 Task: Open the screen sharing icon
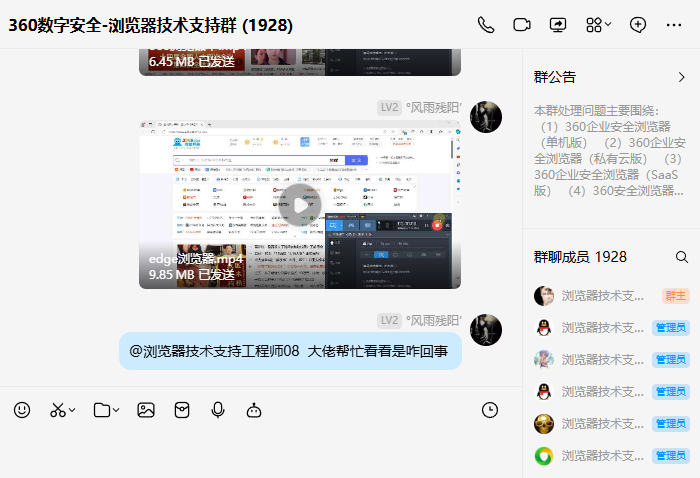558,25
